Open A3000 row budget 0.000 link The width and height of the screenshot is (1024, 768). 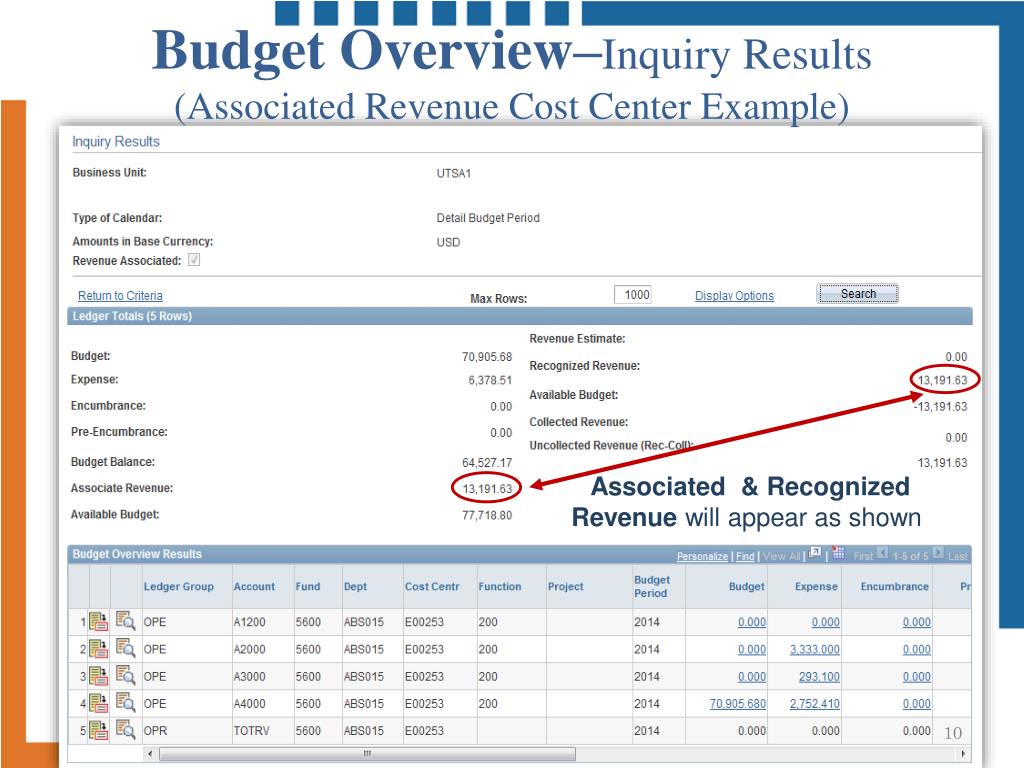pyautogui.click(x=752, y=677)
